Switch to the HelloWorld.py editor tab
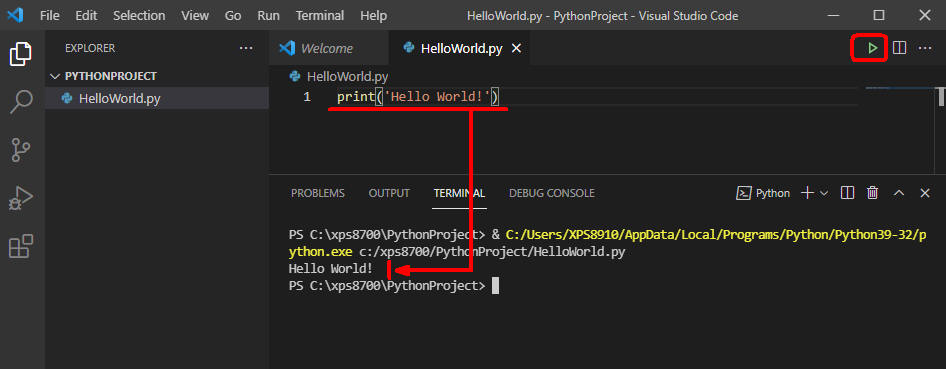946x369 pixels. point(461,49)
